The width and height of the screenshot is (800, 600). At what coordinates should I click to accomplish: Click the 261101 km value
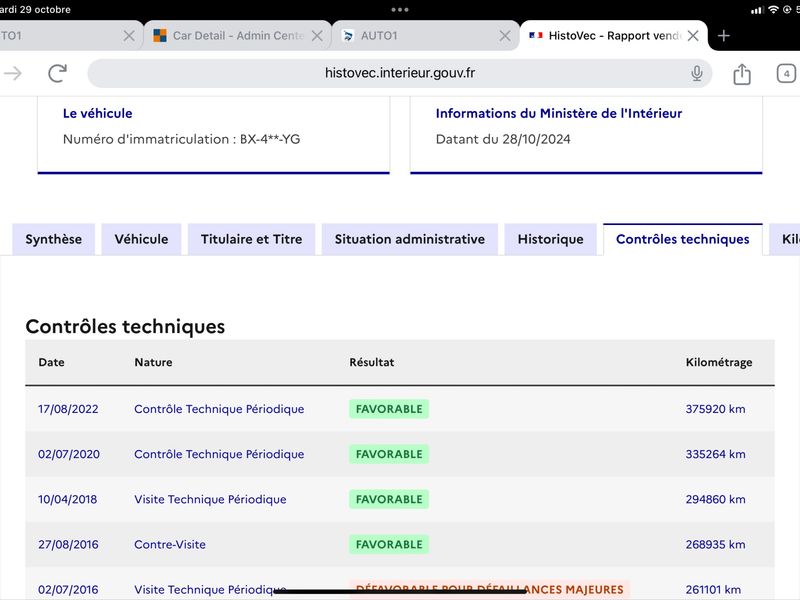tap(713, 589)
